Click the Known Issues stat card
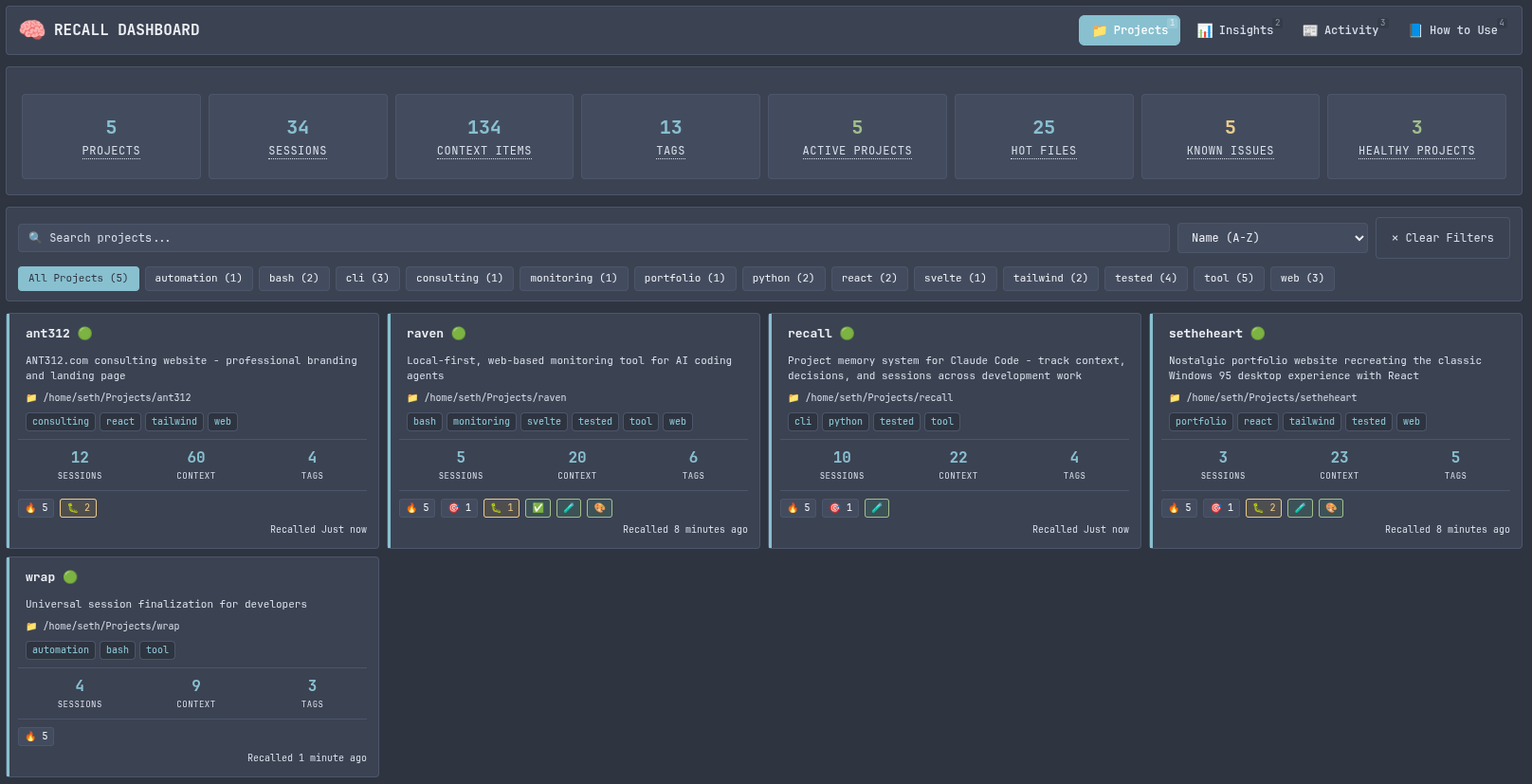The width and height of the screenshot is (1532, 784). coord(1230,137)
